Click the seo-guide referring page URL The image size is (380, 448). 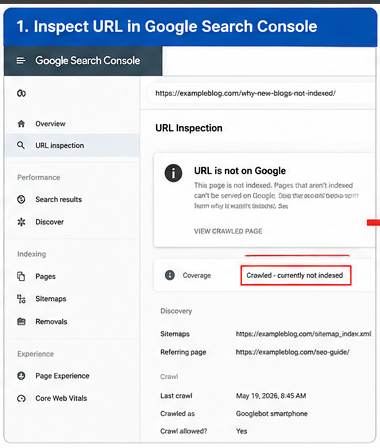pos(292,352)
